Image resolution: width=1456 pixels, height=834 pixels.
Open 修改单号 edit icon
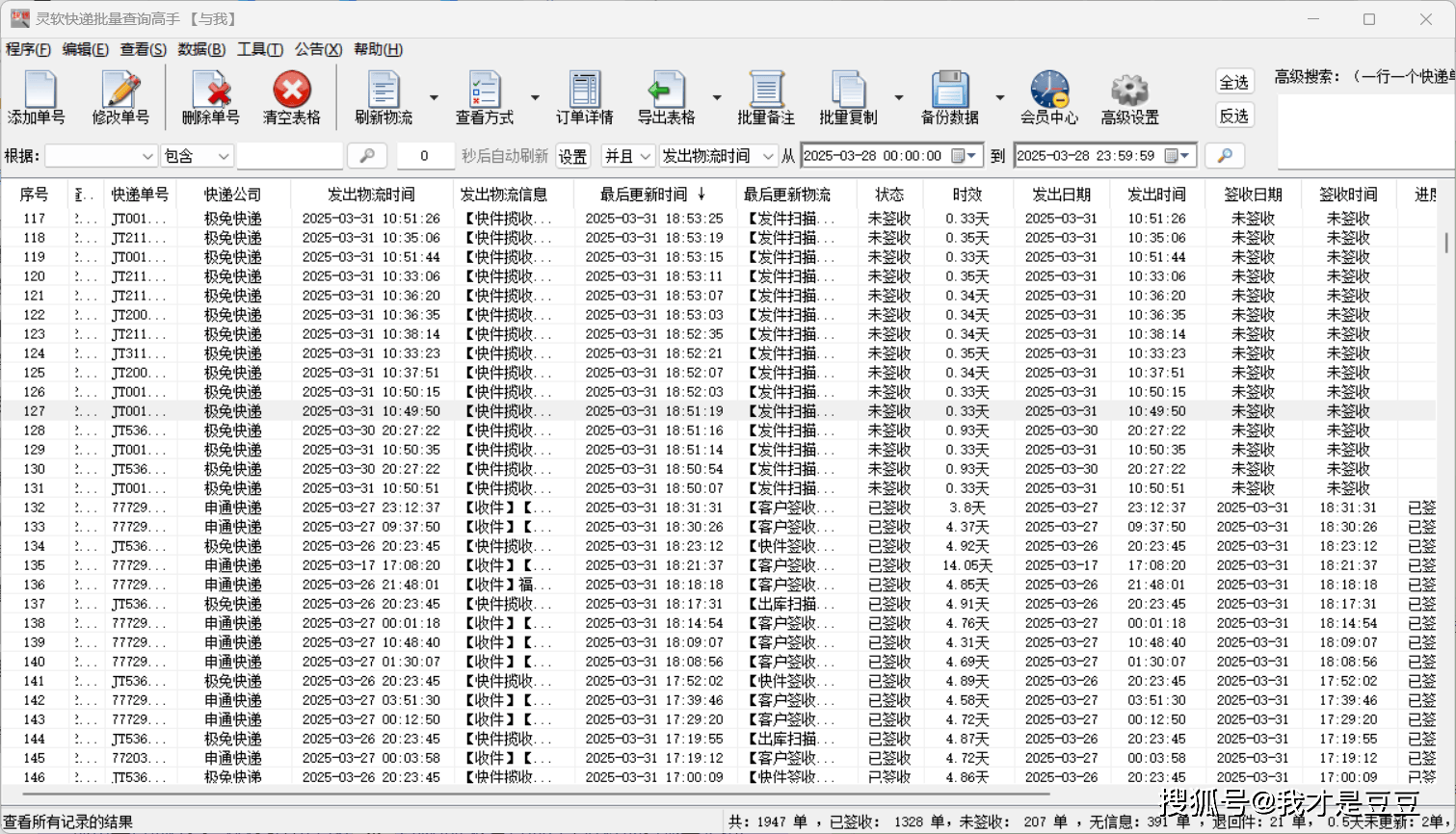tap(121, 90)
